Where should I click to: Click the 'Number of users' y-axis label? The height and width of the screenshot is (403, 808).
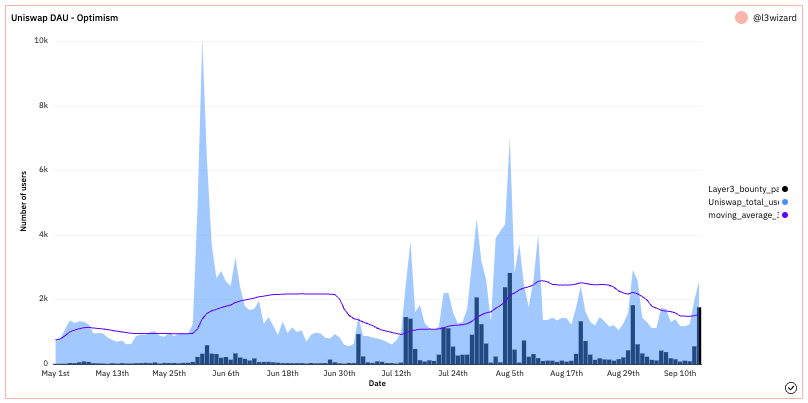pos(24,202)
